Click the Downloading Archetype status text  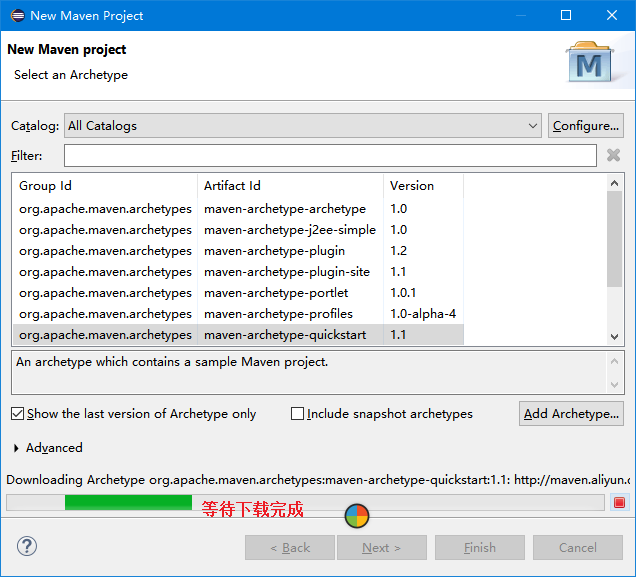point(318,480)
